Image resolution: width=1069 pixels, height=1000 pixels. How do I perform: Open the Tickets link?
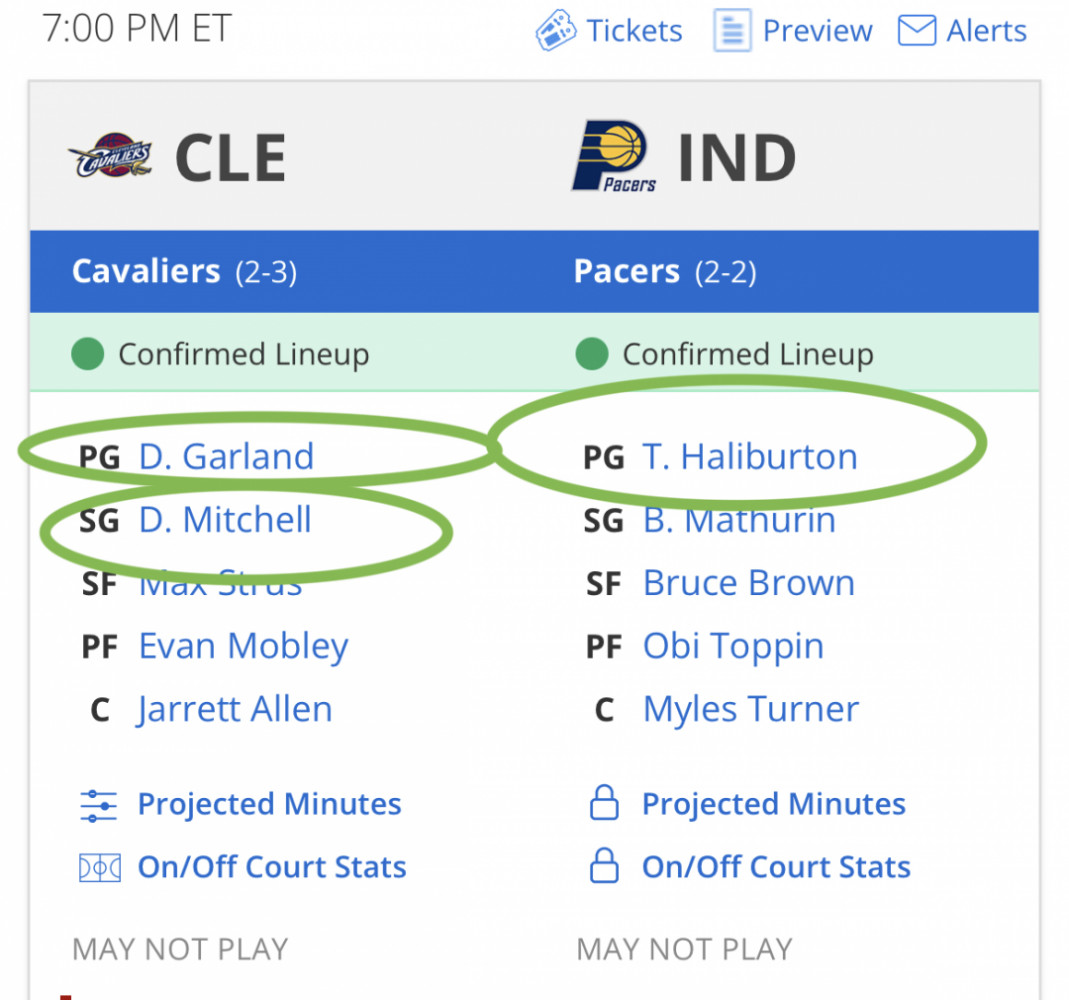click(x=635, y=31)
